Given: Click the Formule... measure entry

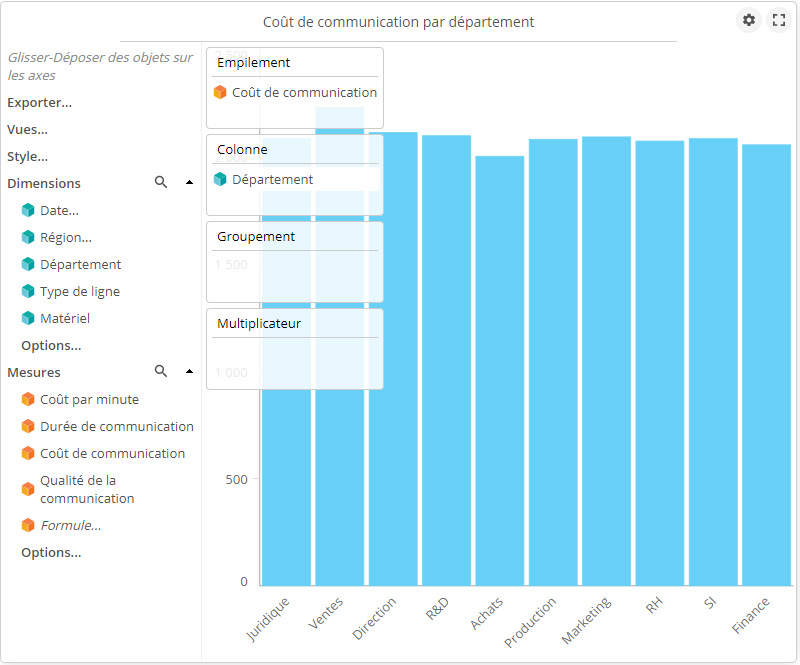Looking at the screenshot, I should (70, 525).
